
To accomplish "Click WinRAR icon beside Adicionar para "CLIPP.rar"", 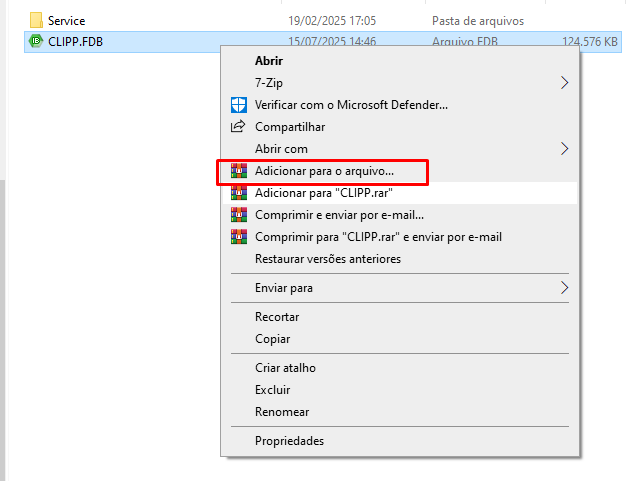I will [238, 193].
